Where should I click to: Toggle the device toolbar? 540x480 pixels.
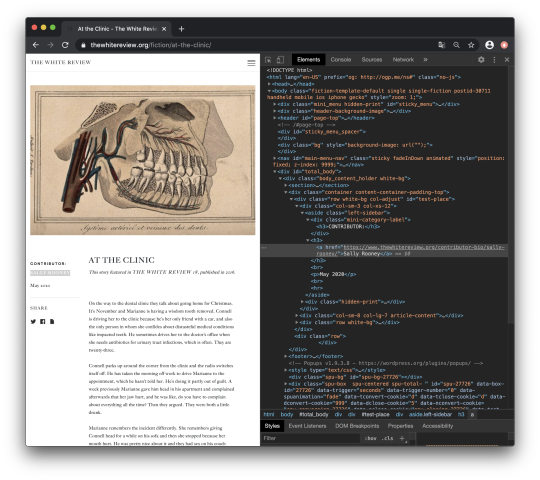coord(280,60)
